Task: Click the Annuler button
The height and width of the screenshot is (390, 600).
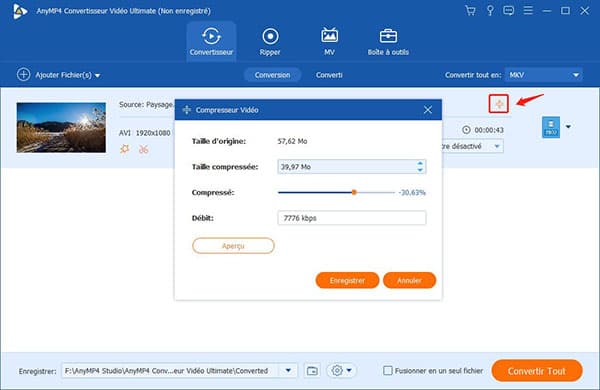Action: [409, 280]
